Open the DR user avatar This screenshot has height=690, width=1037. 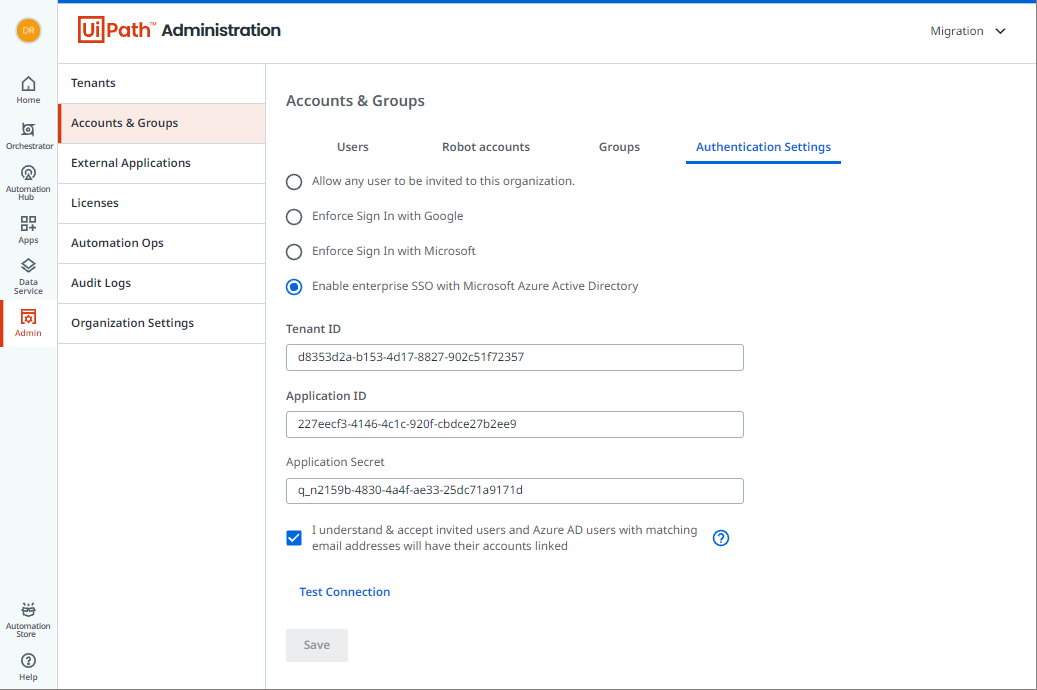pyautogui.click(x=28, y=30)
